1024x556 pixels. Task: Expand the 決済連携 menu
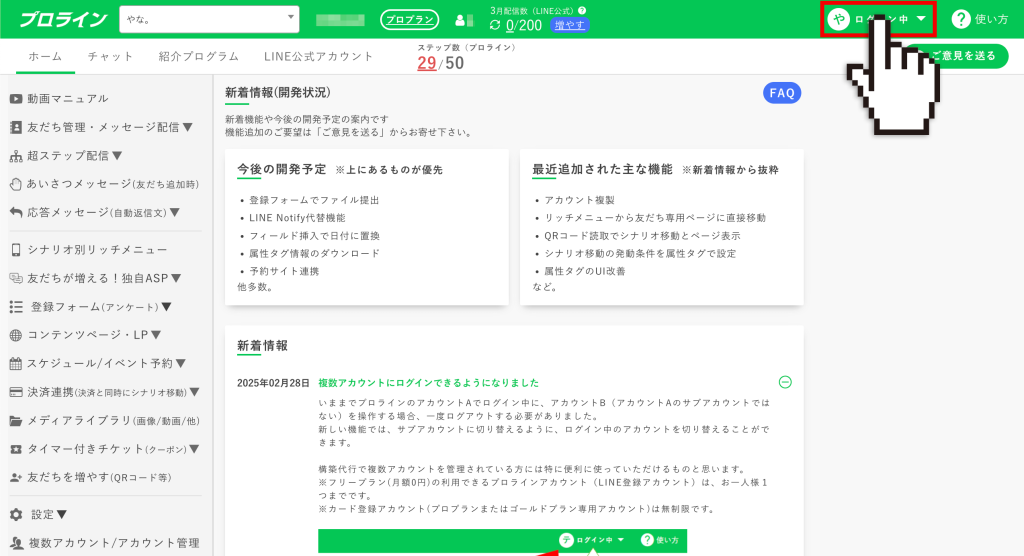point(114,392)
